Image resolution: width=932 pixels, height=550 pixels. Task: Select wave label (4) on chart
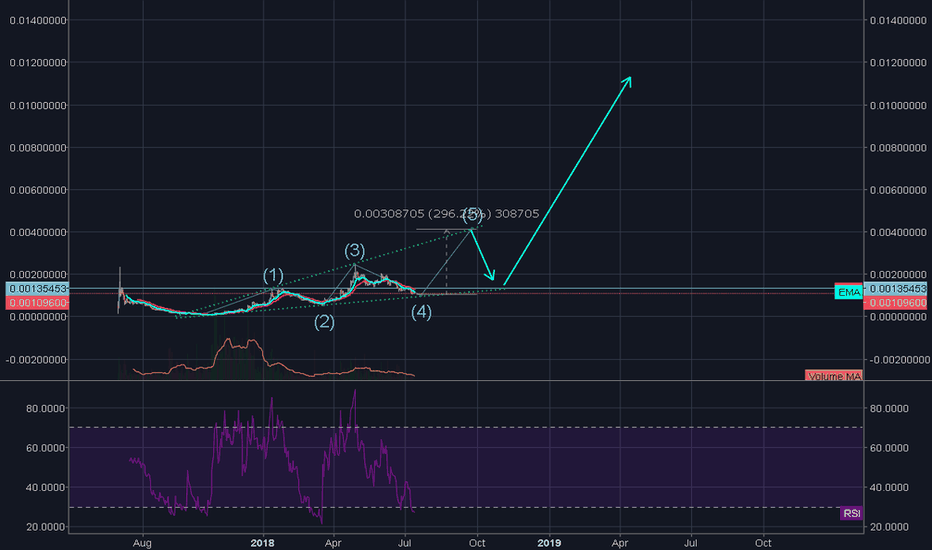point(421,312)
